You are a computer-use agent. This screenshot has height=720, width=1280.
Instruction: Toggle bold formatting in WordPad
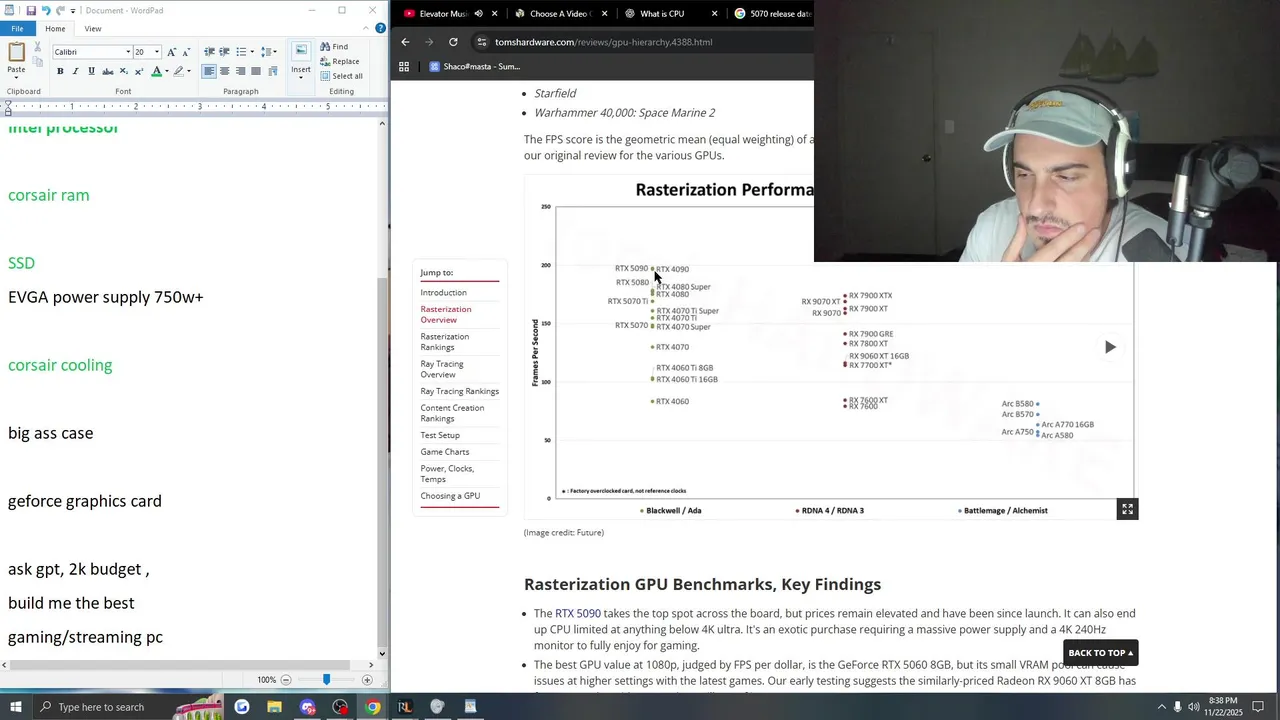(60, 71)
